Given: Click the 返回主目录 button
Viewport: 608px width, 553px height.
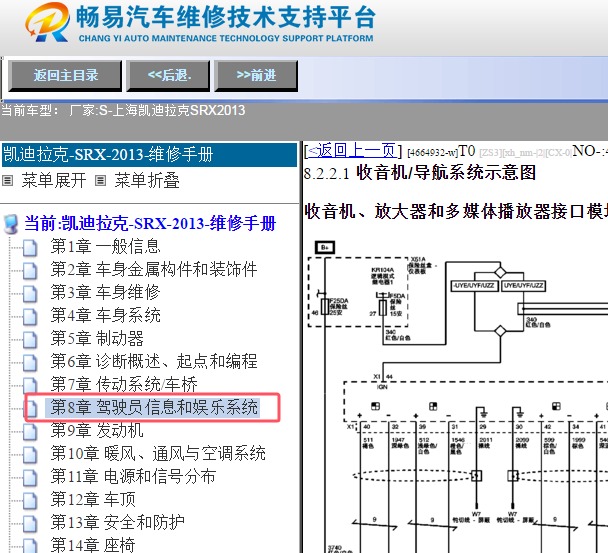Looking at the screenshot, I should (x=65, y=76).
